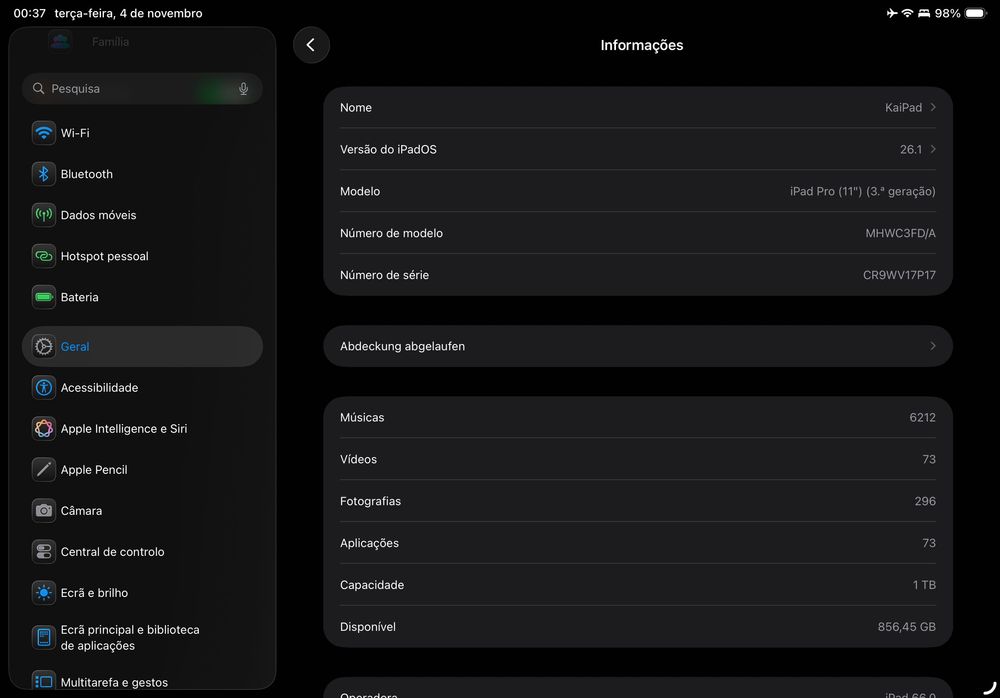
Task: Open Ecrã principal e biblioteca icon
Action: pos(43,637)
